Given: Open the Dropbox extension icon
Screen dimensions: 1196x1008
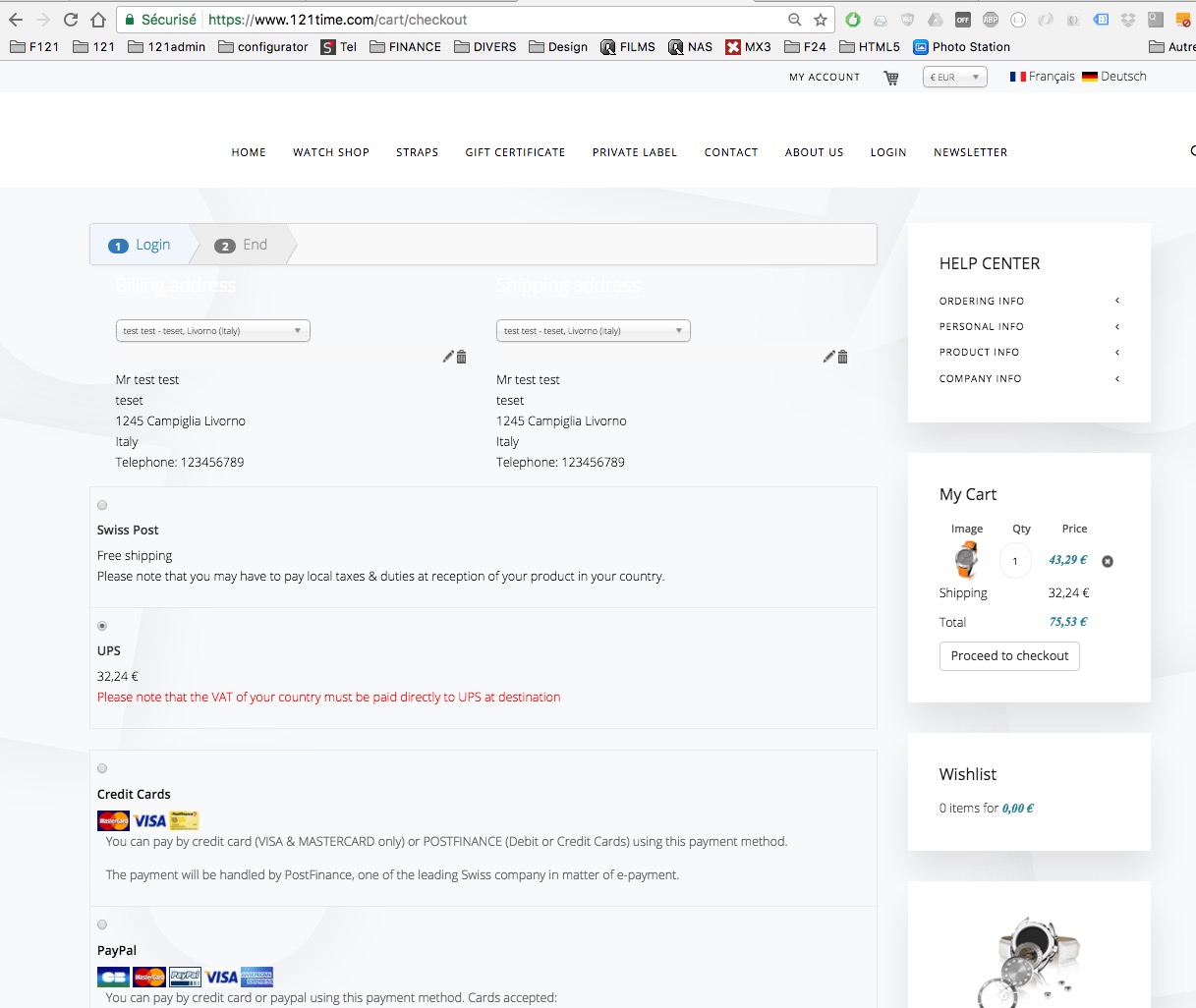Looking at the screenshot, I should (x=1128, y=20).
